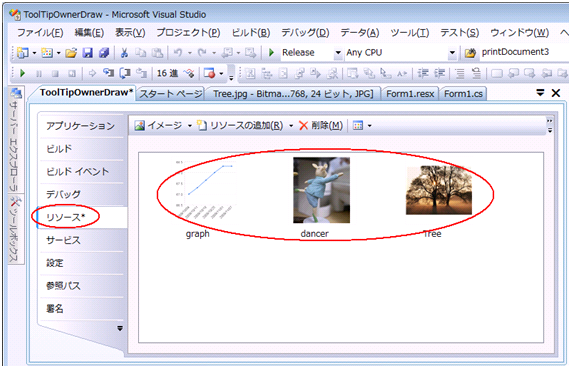
Task: Open the ビルド(B) menu
Action: [x=251, y=33]
